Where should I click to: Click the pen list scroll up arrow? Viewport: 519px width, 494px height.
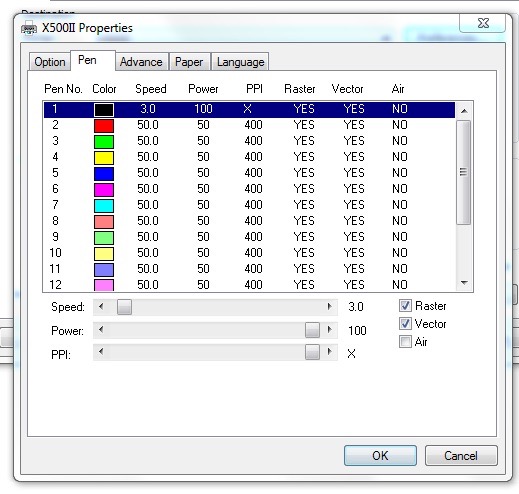tap(464, 111)
